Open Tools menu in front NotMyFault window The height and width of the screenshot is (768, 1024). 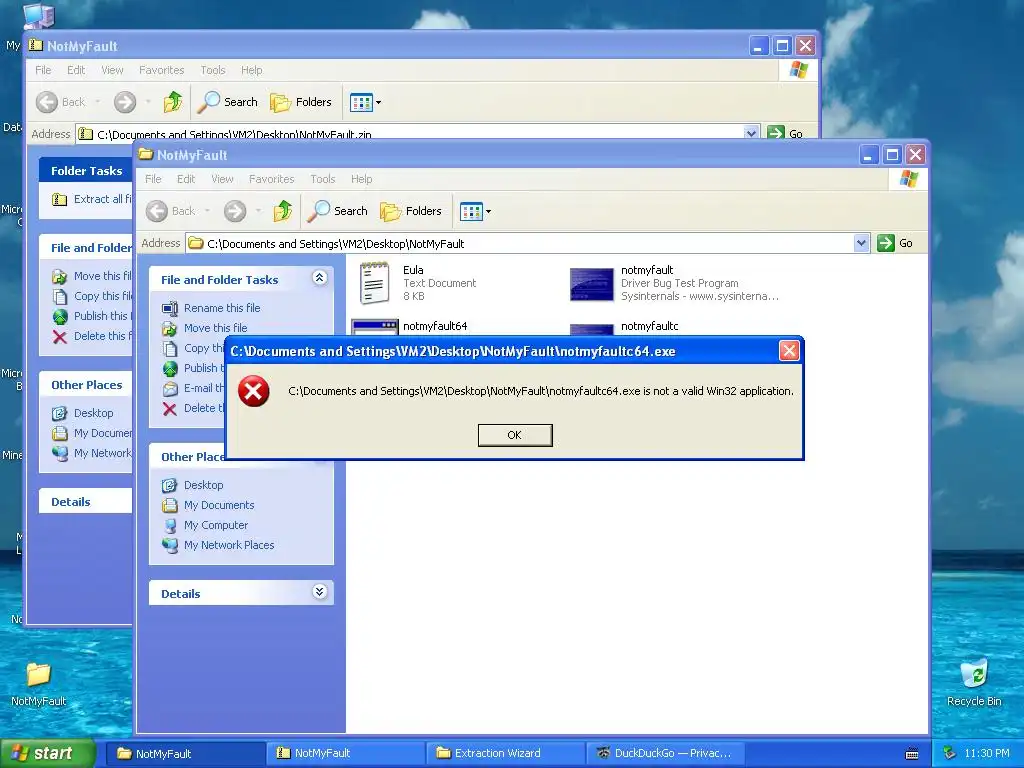323,179
